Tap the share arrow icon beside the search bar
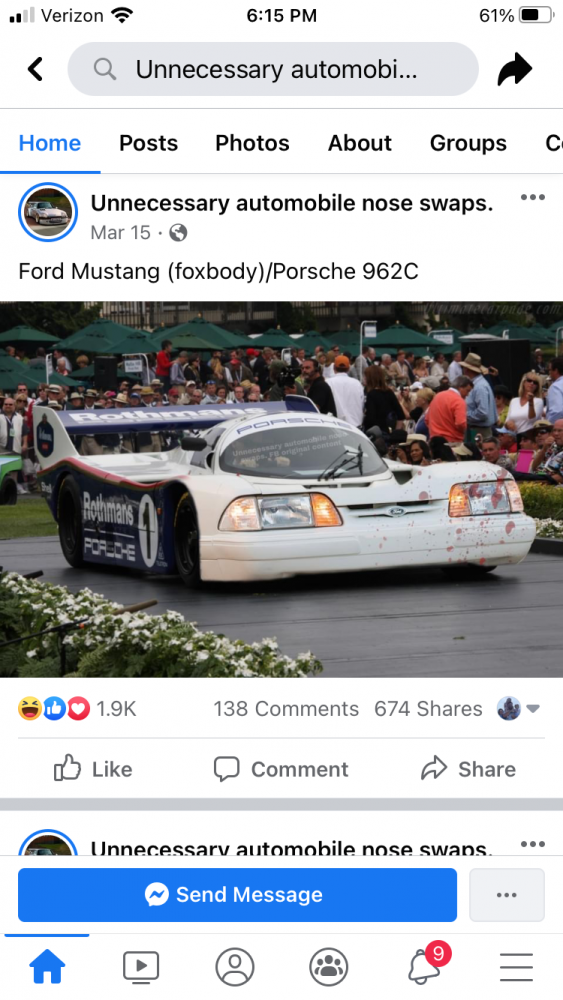This screenshot has width=563, height=1000. pyautogui.click(x=515, y=69)
